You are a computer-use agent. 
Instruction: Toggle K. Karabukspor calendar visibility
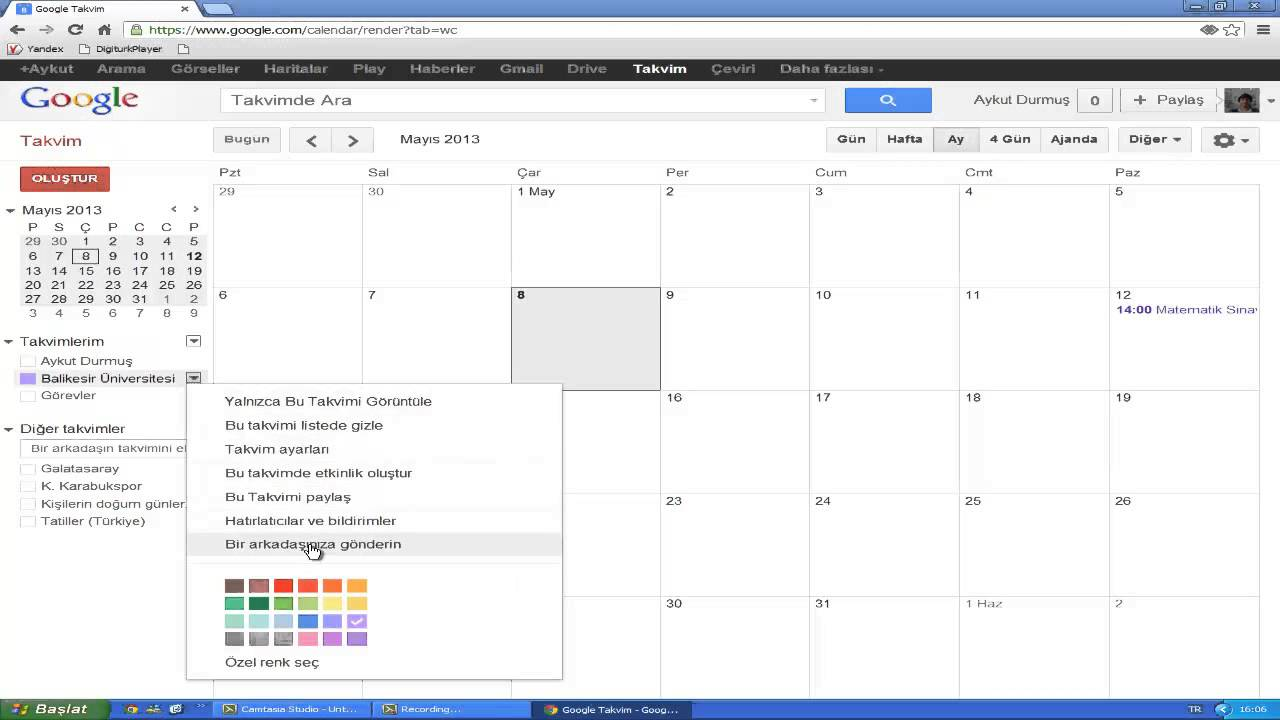[x=28, y=486]
